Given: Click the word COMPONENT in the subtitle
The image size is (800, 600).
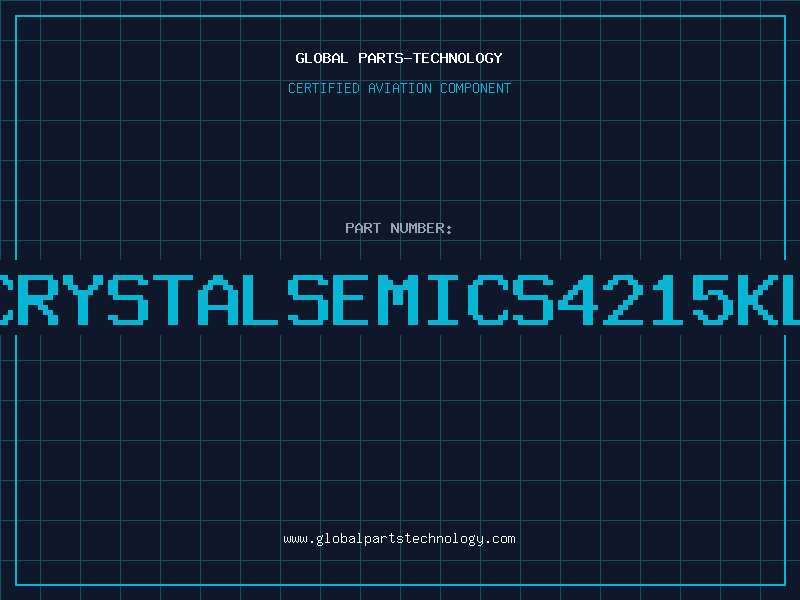Looking at the screenshot, I should (x=476, y=88).
